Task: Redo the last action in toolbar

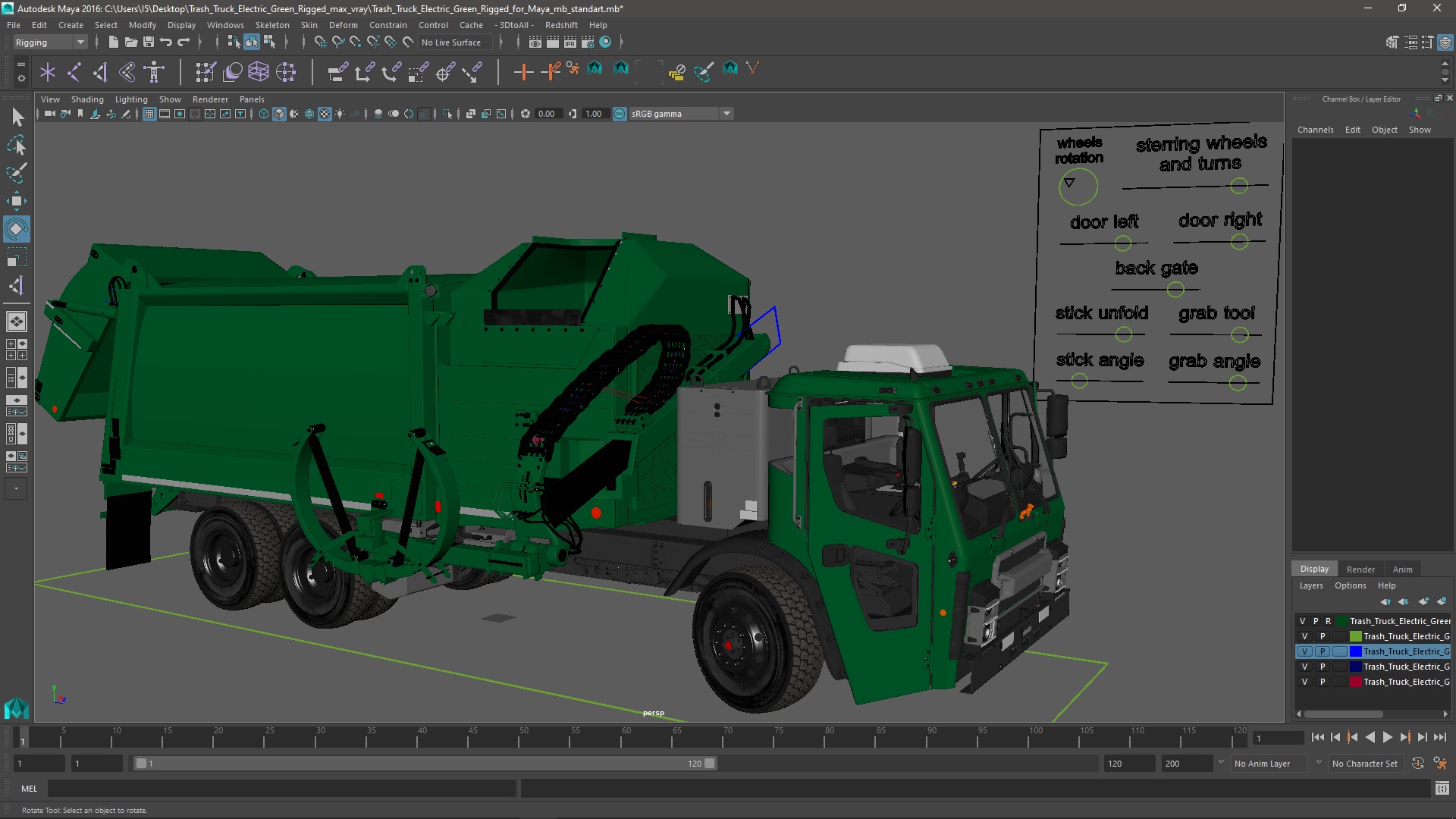Action: 184,42
